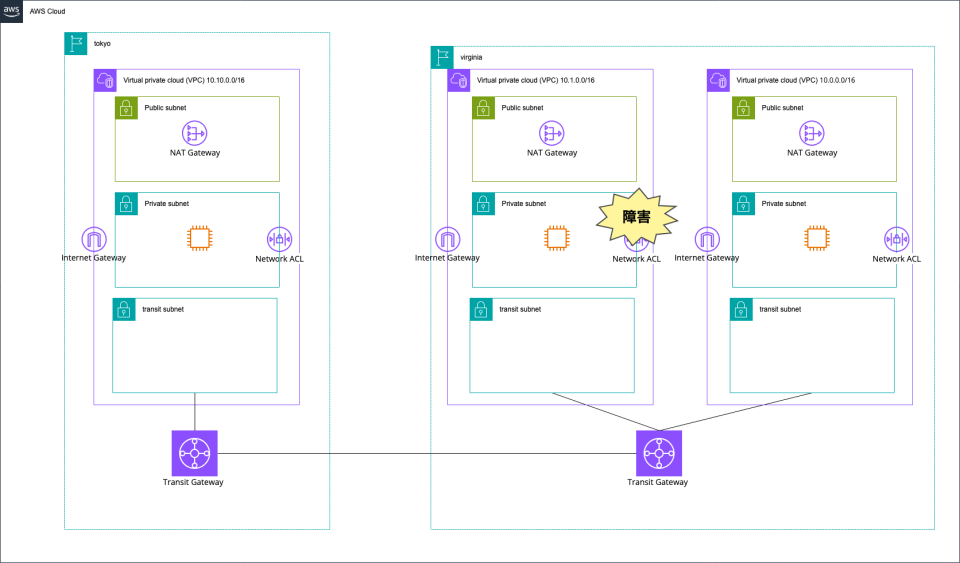Image resolution: width=960 pixels, height=563 pixels.
Task: Select the EC2 instance icon in tokyo VPC
Action: 200,238
